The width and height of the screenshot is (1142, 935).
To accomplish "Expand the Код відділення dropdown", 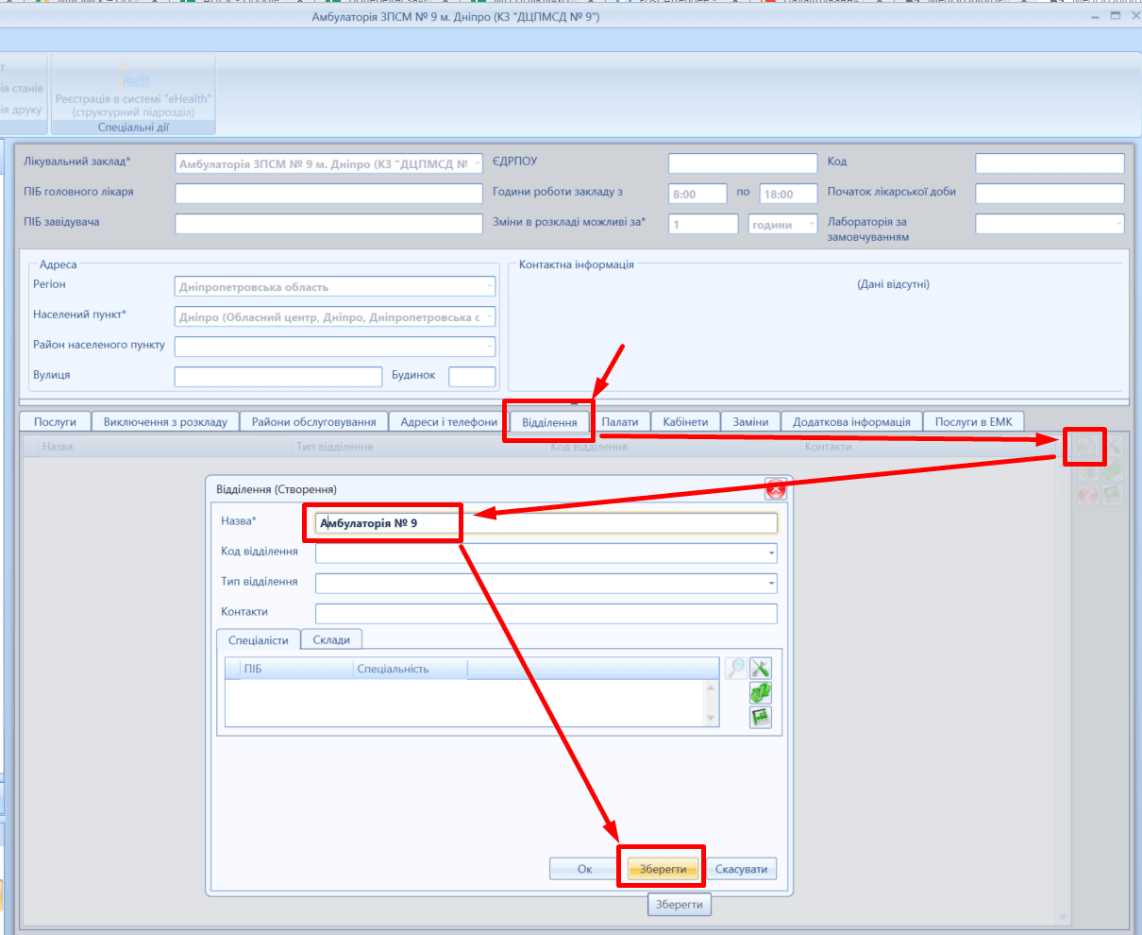I will [771, 553].
